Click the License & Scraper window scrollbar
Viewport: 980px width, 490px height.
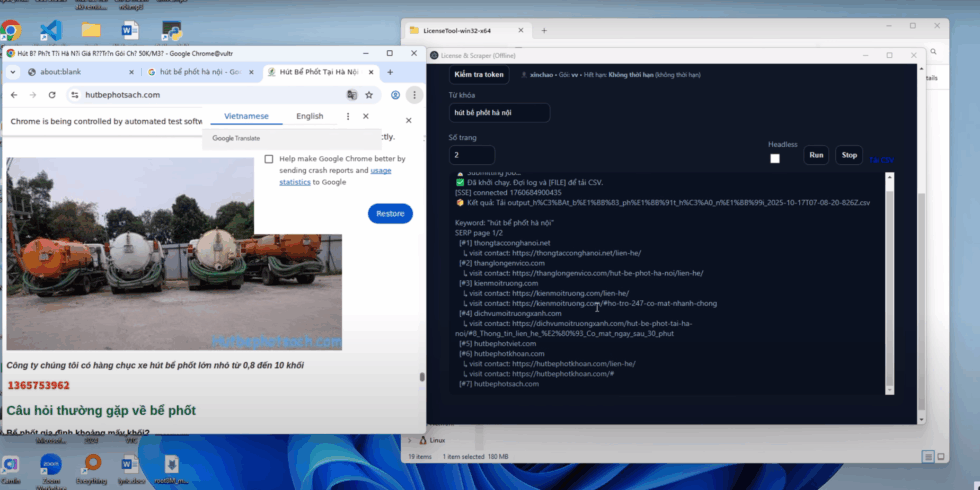point(921,300)
